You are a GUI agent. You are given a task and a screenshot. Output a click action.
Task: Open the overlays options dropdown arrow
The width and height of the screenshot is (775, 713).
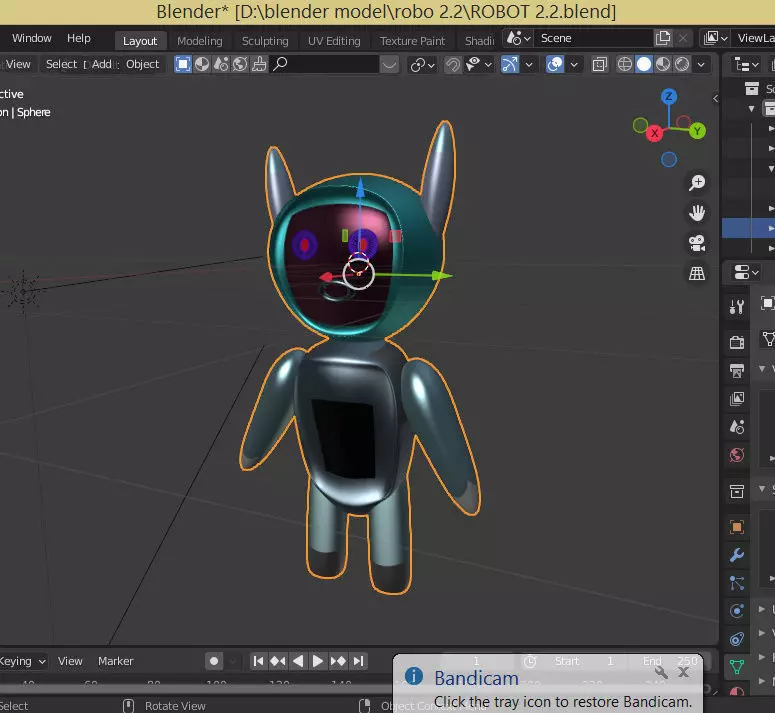coord(574,64)
